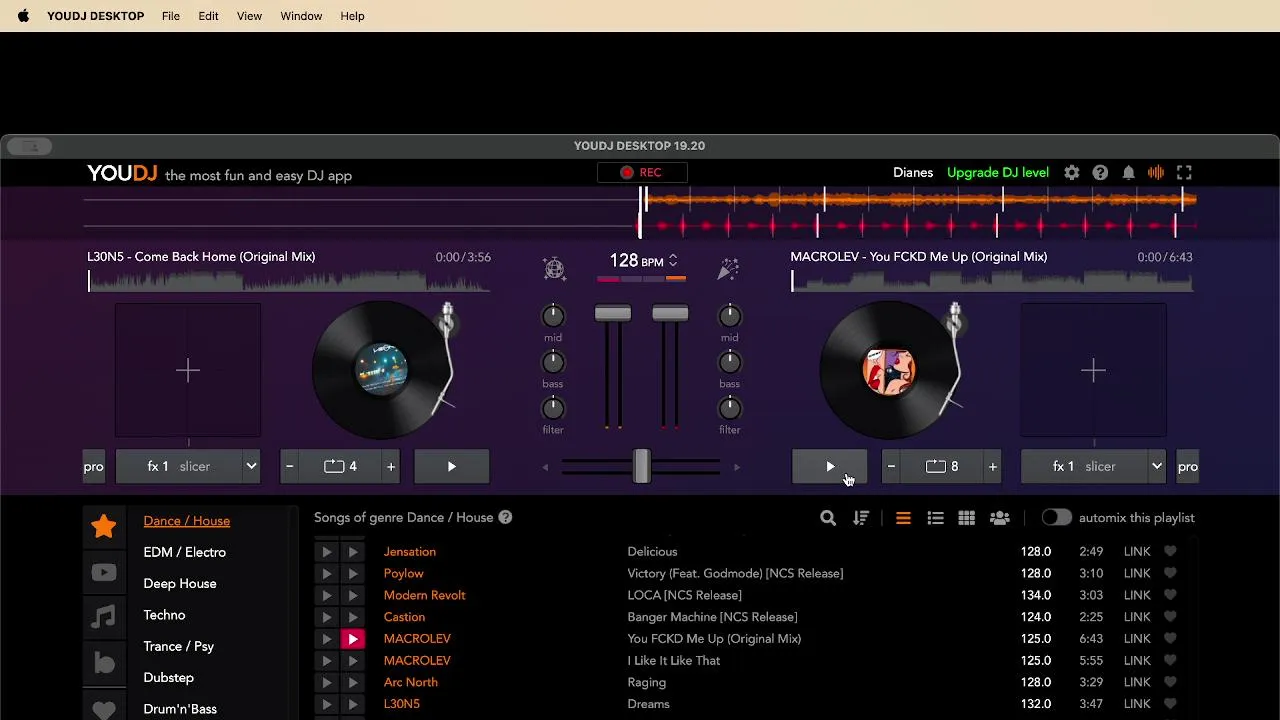Click the Trance / Psy genre
Image resolution: width=1280 pixels, height=720 pixels.
coord(179,647)
